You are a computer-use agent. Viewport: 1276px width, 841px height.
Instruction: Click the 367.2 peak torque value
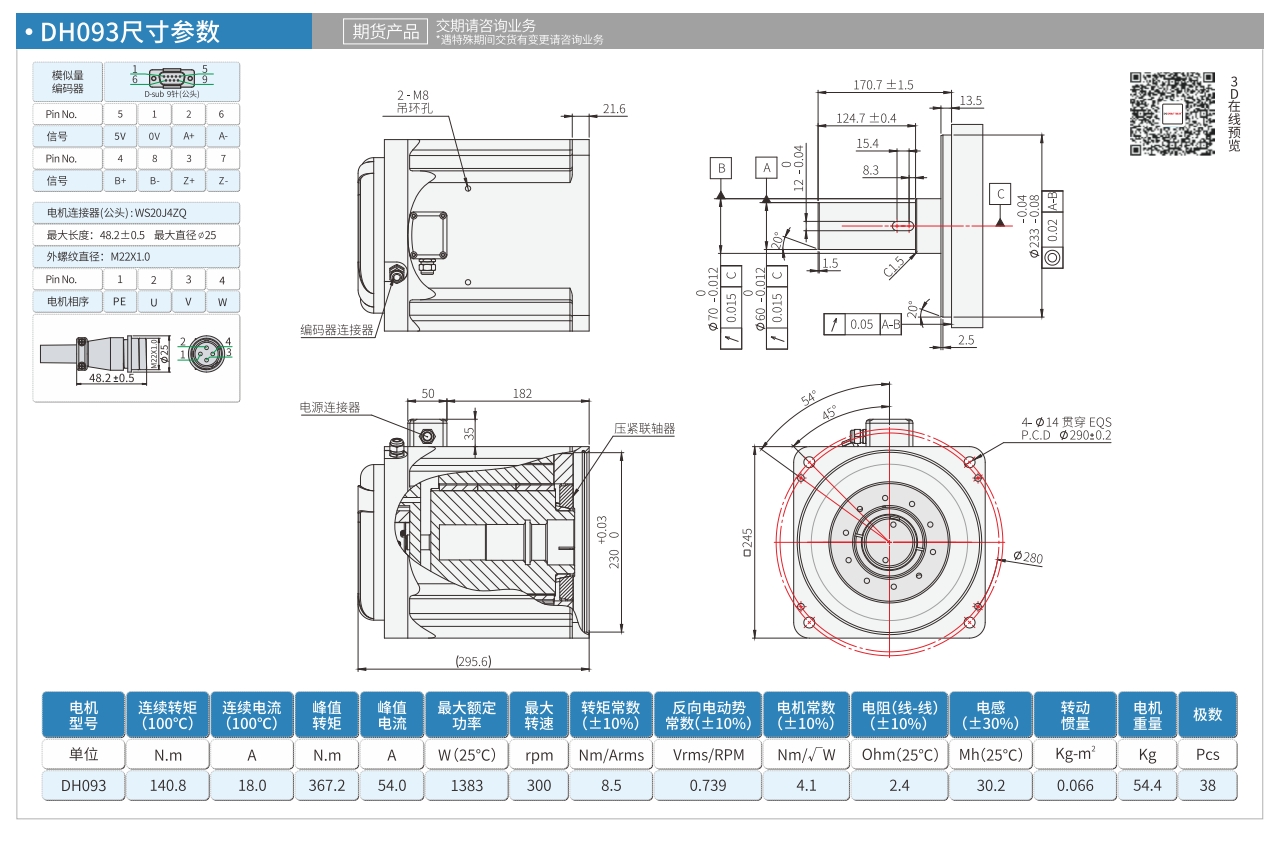(x=327, y=786)
